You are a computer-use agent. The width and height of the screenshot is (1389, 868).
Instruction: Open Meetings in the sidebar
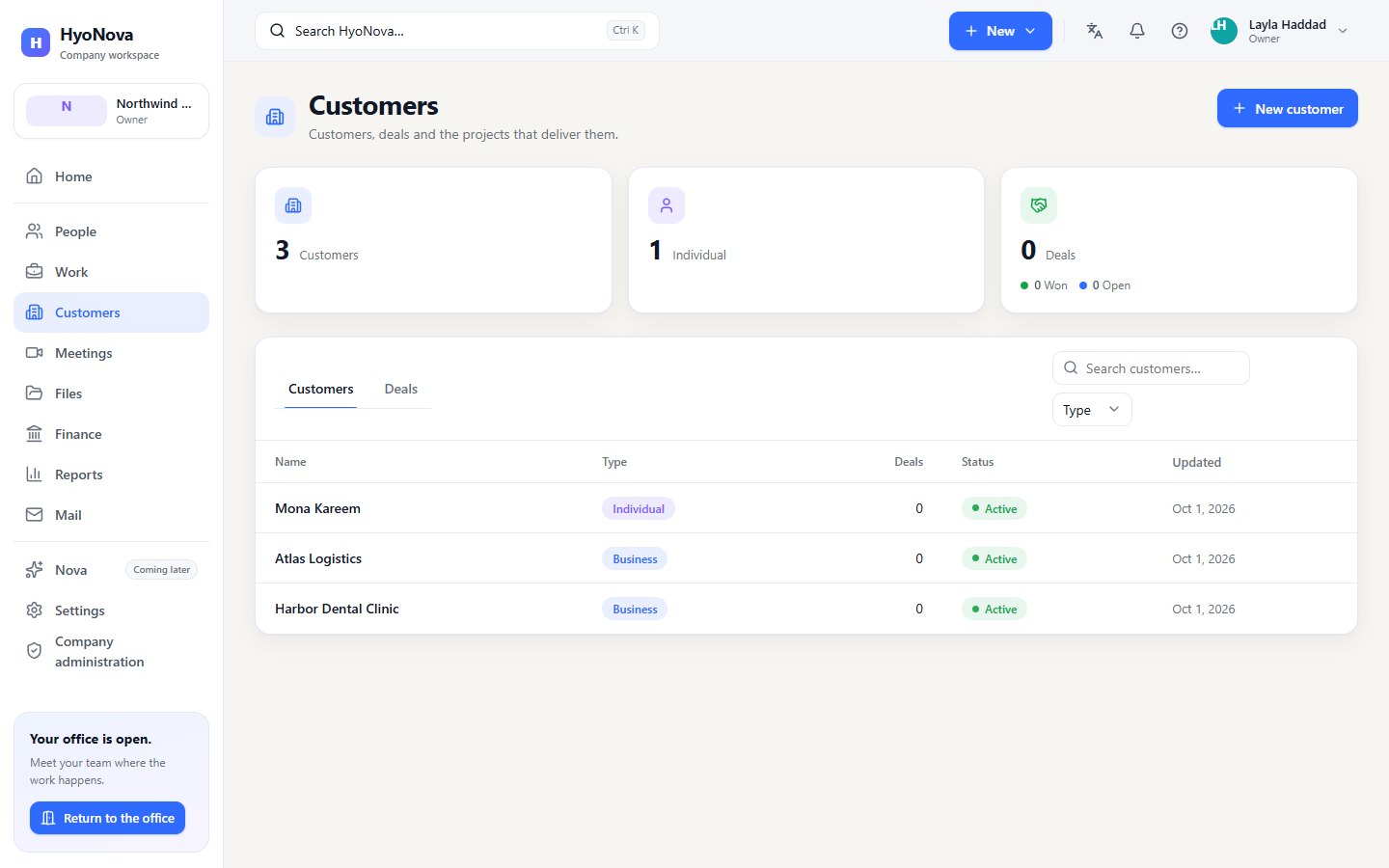point(111,353)
